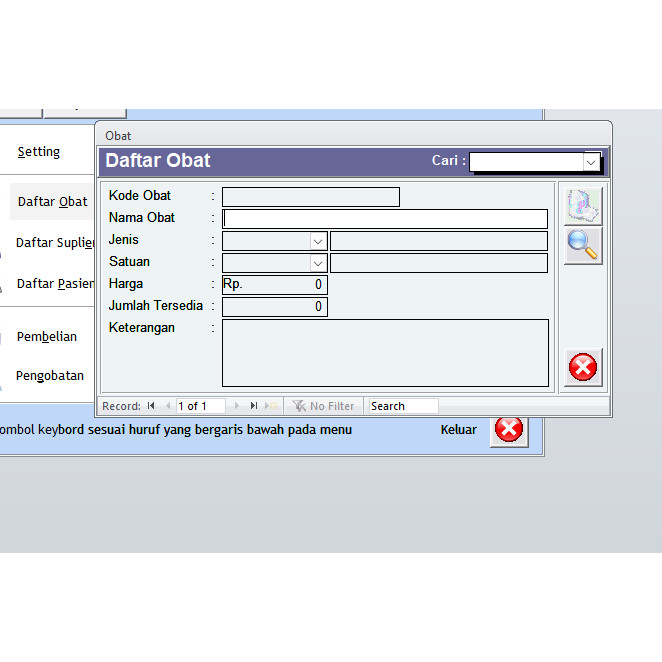
Task: Focus the Nama Obat text field
Action: click(x=385, y=219)
